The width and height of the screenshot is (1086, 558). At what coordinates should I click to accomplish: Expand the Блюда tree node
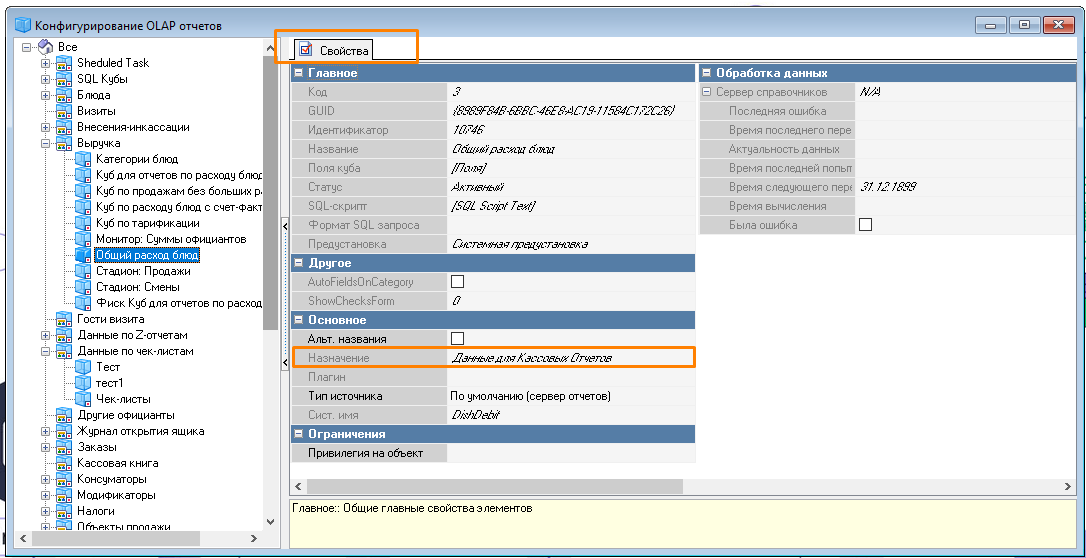point(45,95)
